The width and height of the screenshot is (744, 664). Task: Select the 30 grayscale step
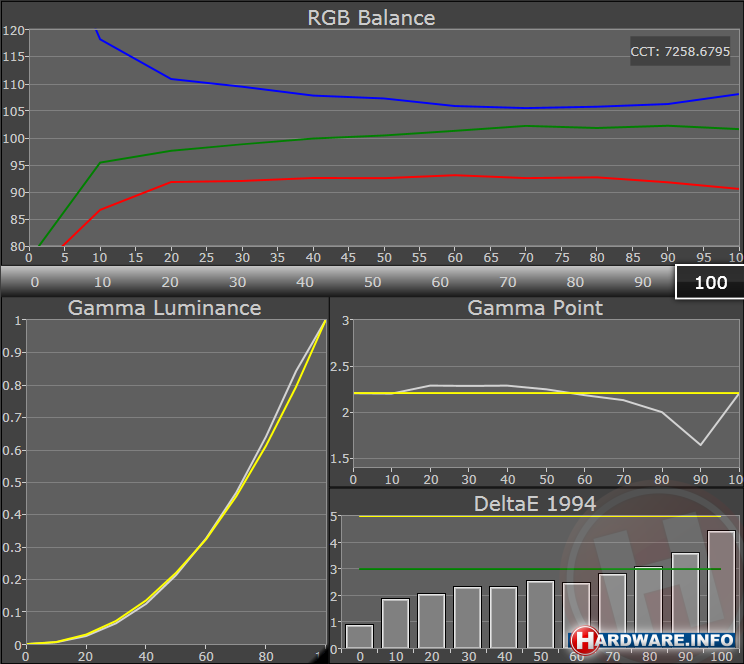point(237,282)
